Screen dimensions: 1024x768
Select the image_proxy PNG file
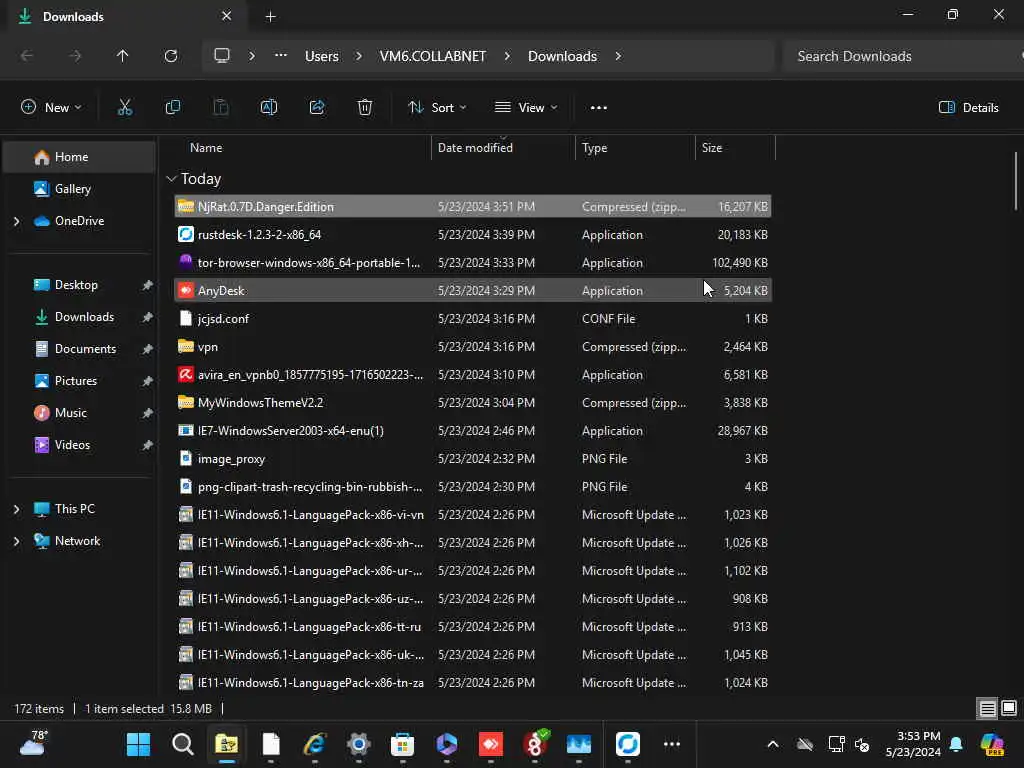coord(473,459)
